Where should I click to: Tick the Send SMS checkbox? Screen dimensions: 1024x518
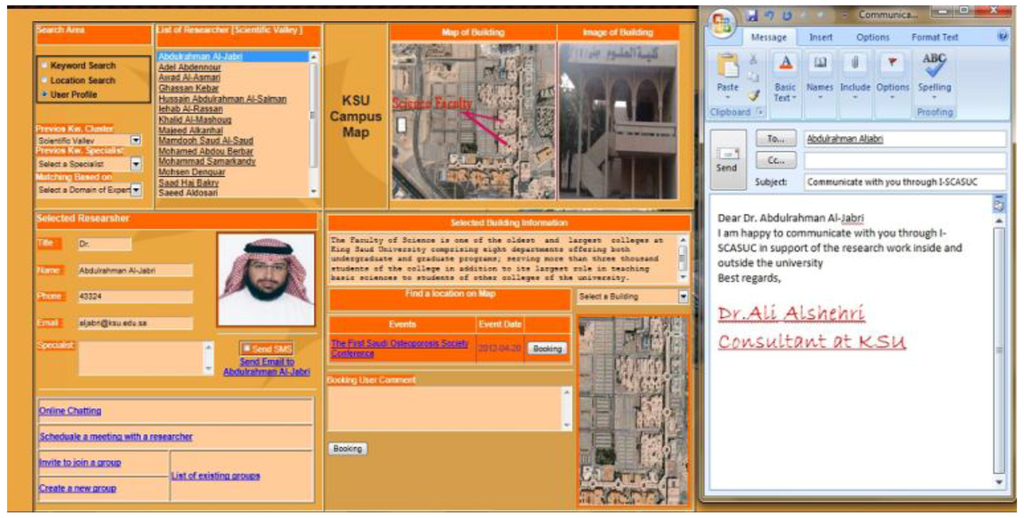(x=247, y=348)
